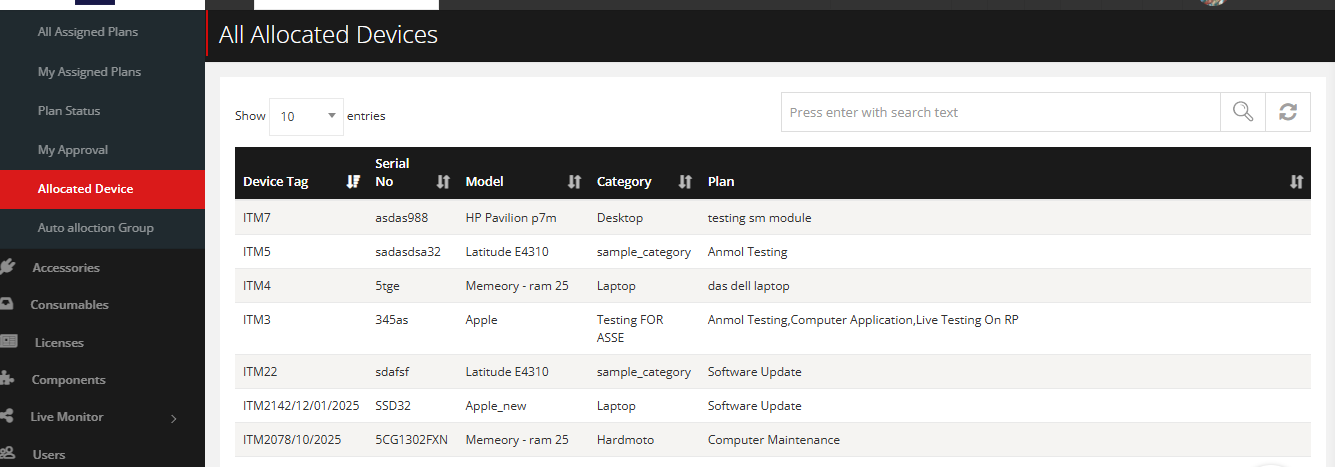Click the Live Monitor share icon
This screenshot has width=1335, height=467.
[x=7, y=416]
